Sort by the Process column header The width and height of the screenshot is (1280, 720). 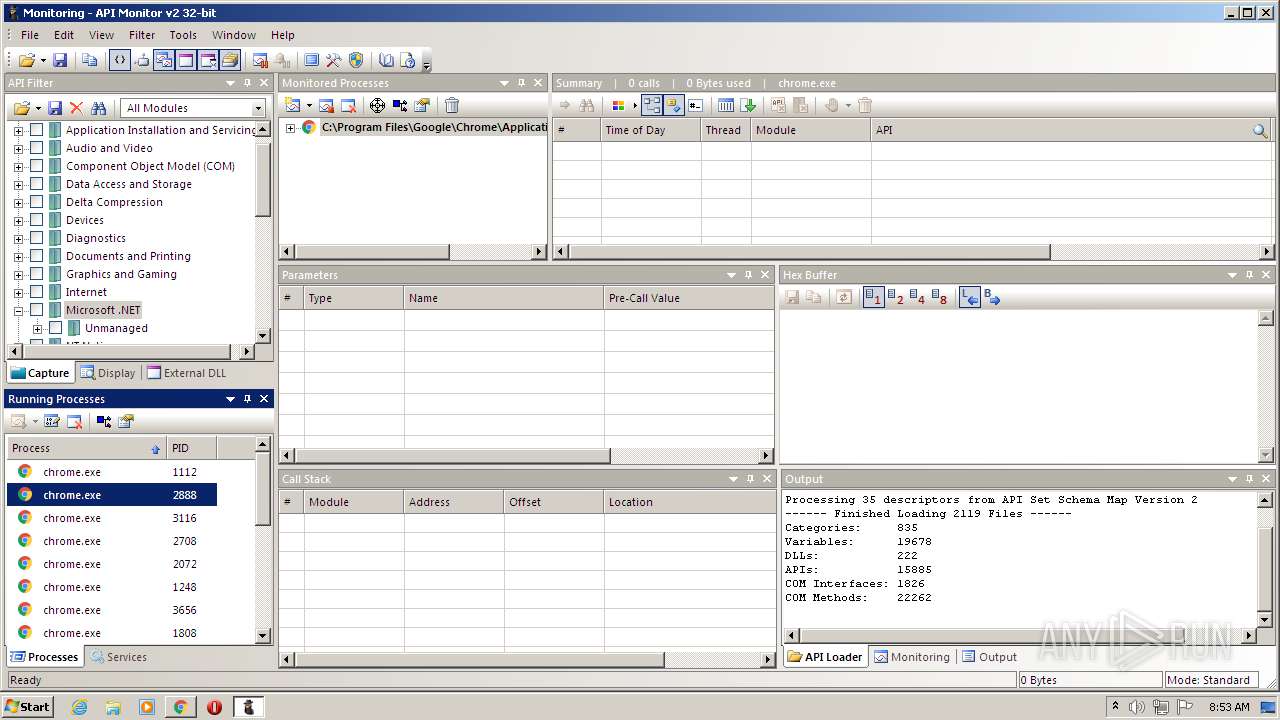coord(86,448)
